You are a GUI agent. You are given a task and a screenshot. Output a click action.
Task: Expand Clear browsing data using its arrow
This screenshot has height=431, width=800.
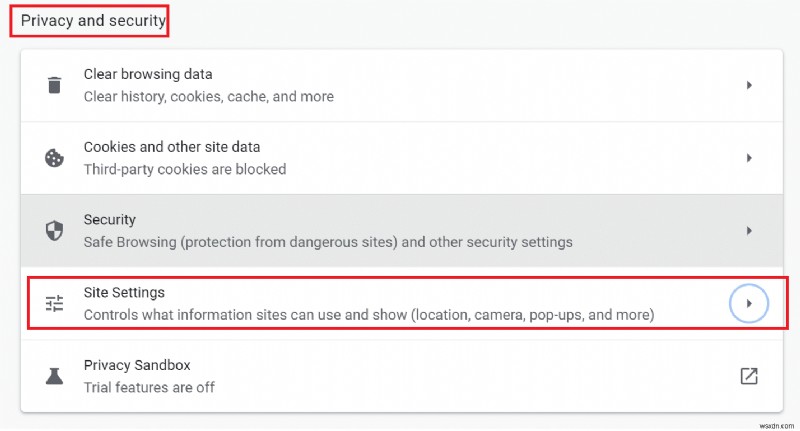tap(749, 86)
